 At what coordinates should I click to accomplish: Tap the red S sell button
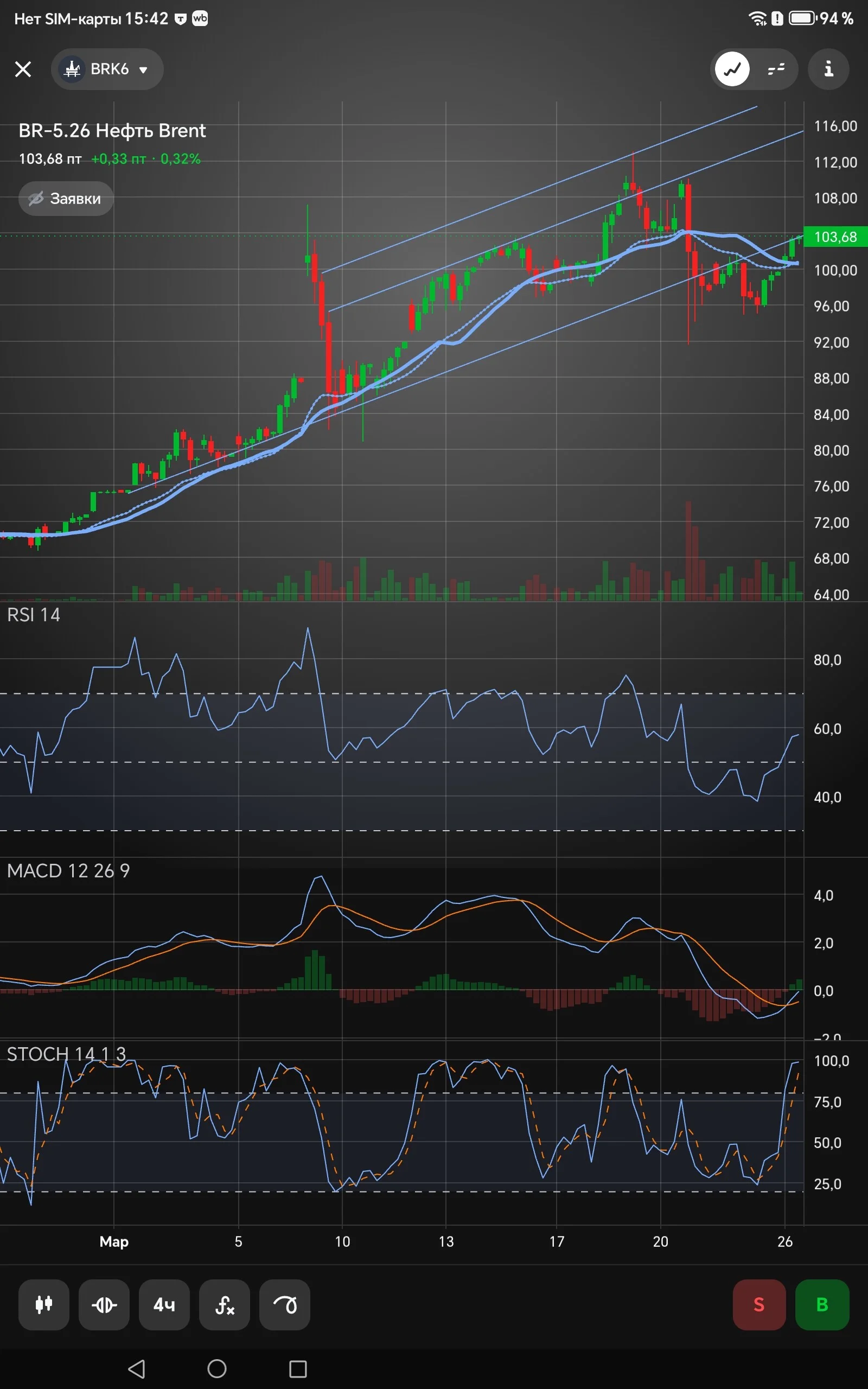(x=759, y=1304)
